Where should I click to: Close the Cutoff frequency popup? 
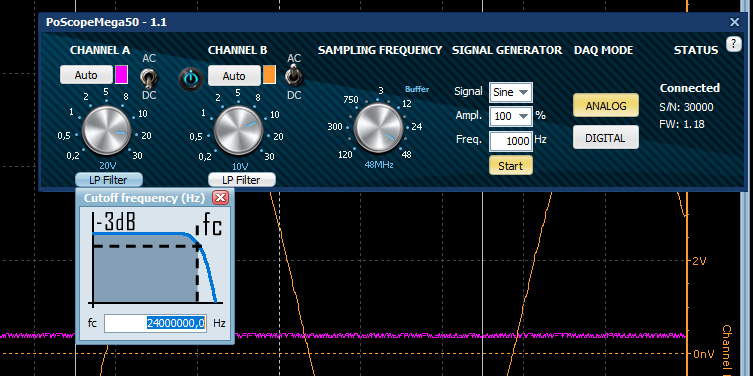click(220, 197)
